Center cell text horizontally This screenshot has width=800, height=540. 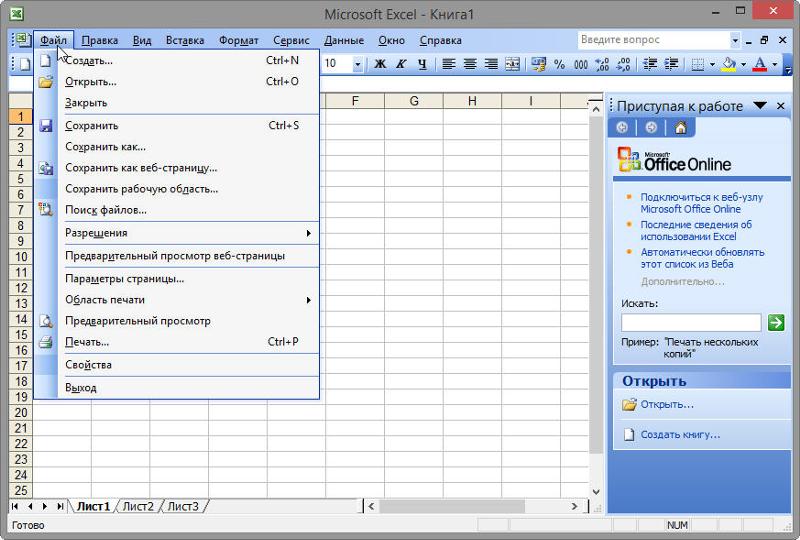point(470,64)
